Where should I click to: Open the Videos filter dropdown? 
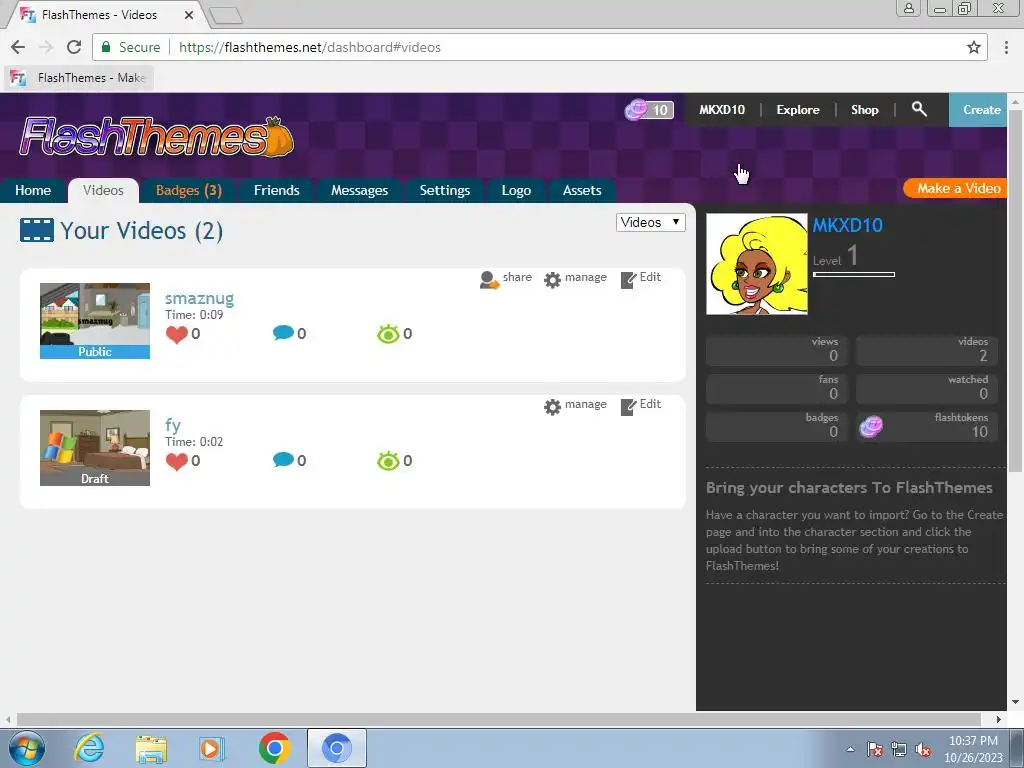[x=650, y=223]
